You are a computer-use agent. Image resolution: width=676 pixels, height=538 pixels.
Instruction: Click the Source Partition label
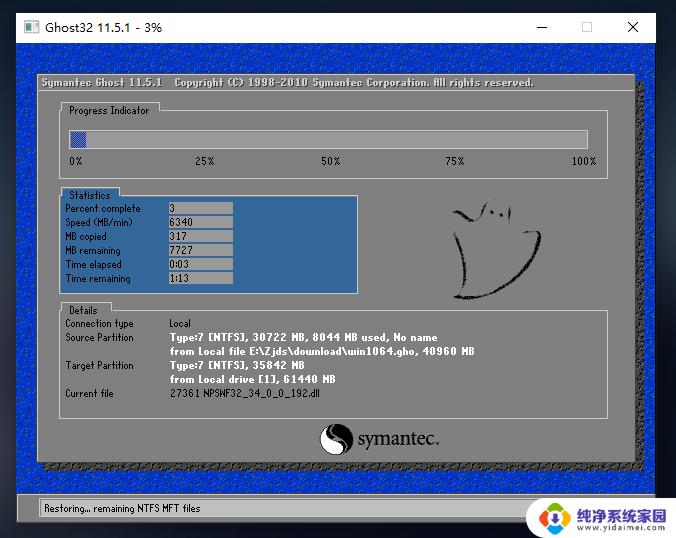click(99, 338)
